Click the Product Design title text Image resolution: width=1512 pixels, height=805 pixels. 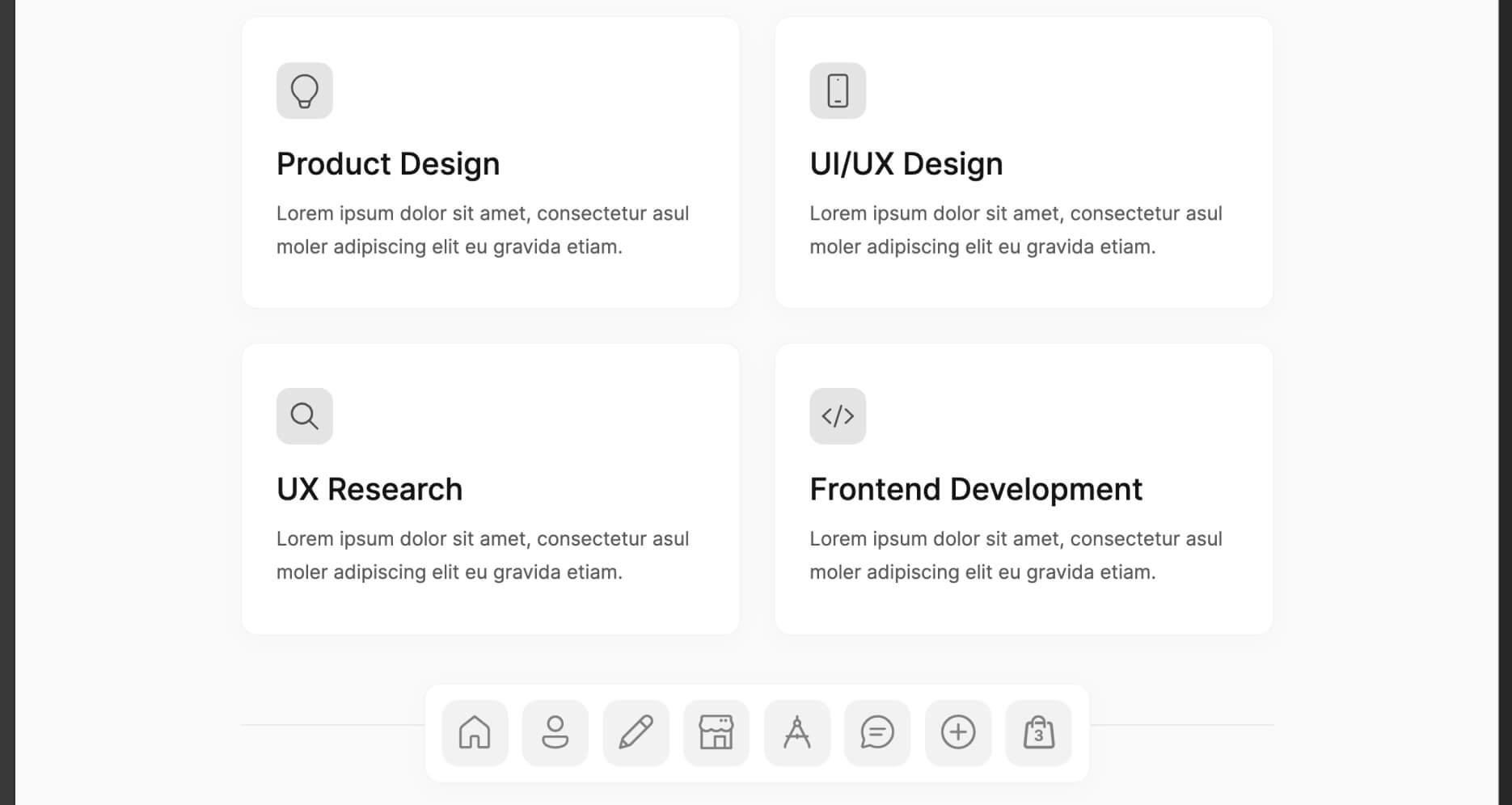coord(388,163)
